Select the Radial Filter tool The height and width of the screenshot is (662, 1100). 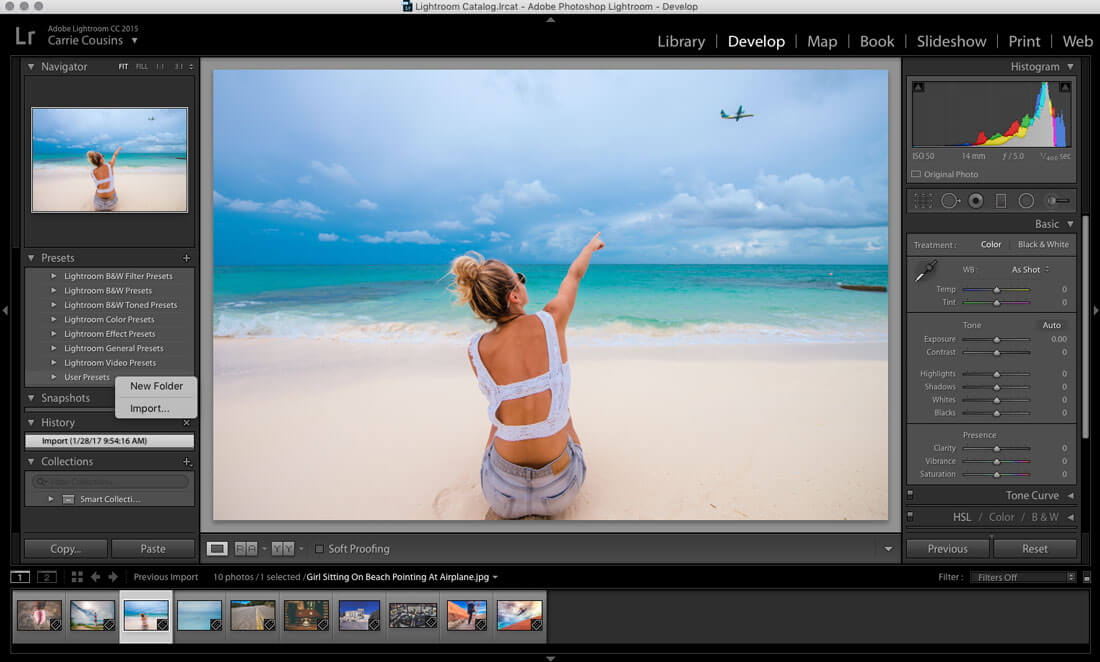point(1026,200)
